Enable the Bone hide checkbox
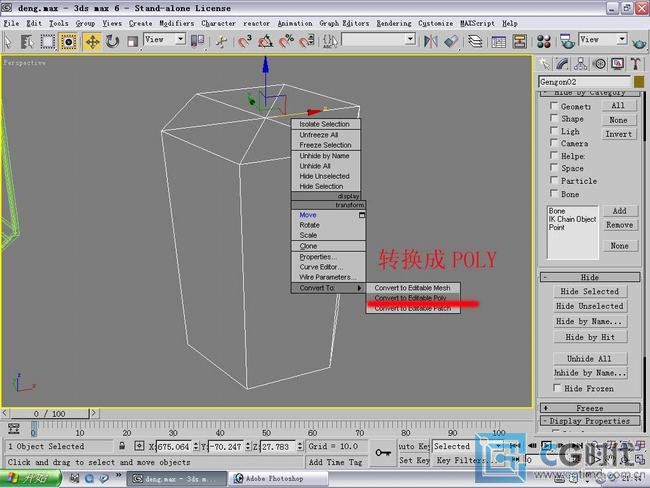 pos(553,193)
